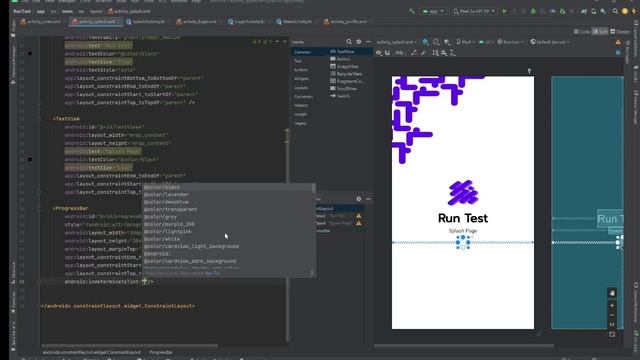640x360 pixels.
Task: Click the build hammer icon
Action: [412, 11]
